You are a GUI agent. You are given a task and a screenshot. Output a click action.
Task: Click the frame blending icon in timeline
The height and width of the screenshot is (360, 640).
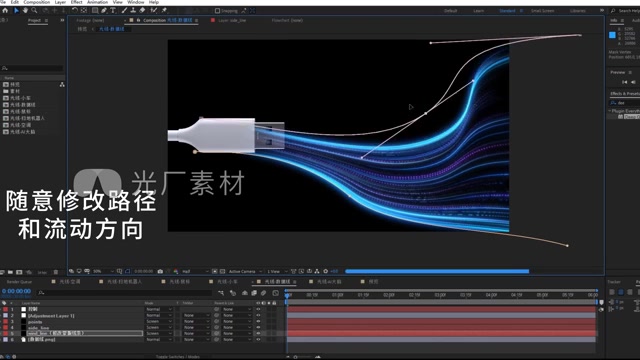[x=254, y=293]
